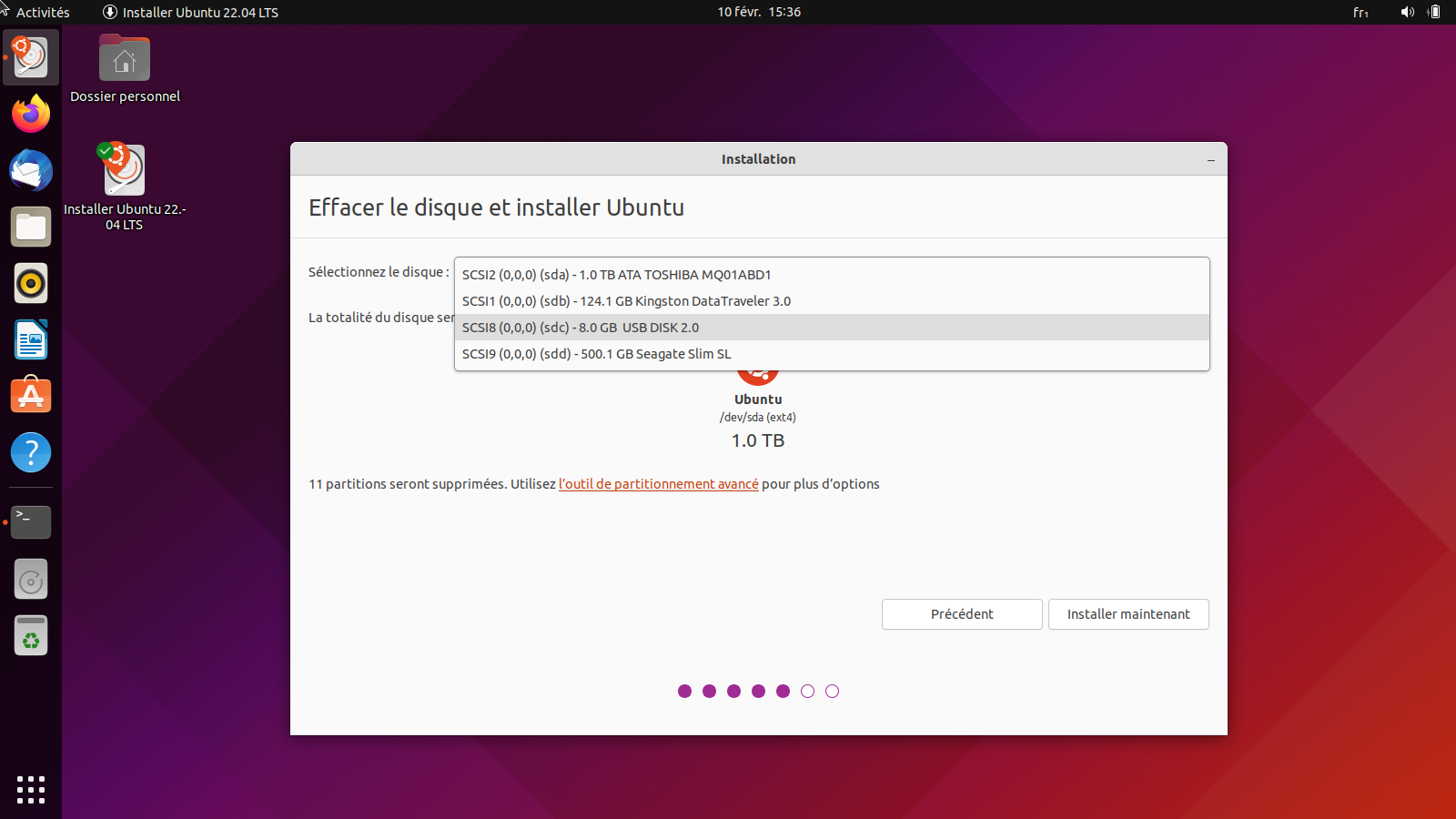Open the Help question mark icon
1456x819 pixels.
click(31, 452)
